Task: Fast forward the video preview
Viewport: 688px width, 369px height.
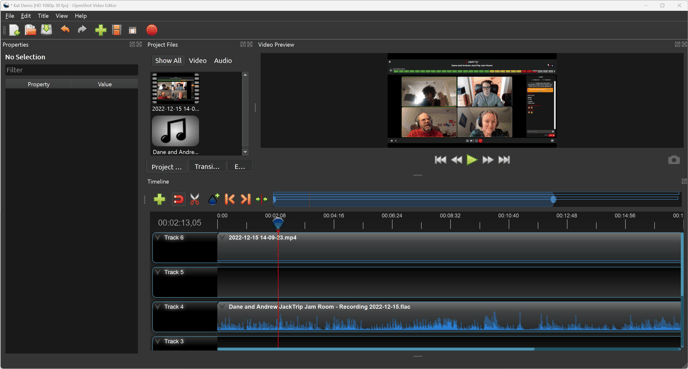Action: tap(488, 160)
